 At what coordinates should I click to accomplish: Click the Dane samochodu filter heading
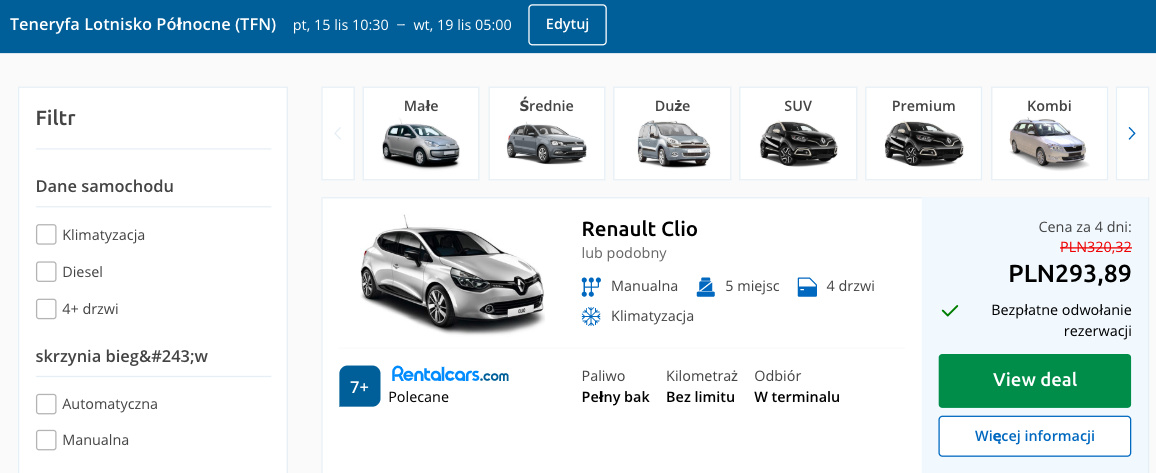point(105,186)
